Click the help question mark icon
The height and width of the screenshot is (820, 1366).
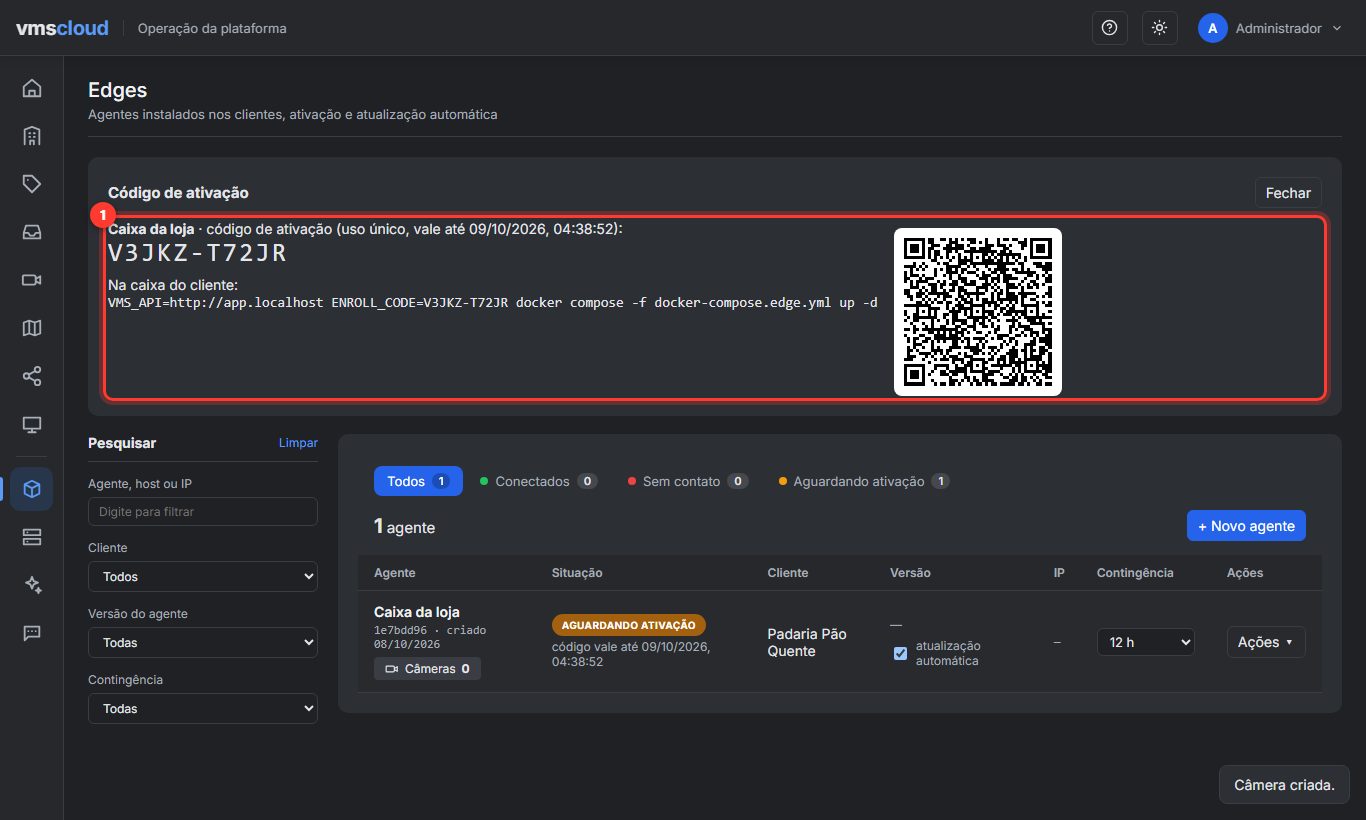(1109, 28)
